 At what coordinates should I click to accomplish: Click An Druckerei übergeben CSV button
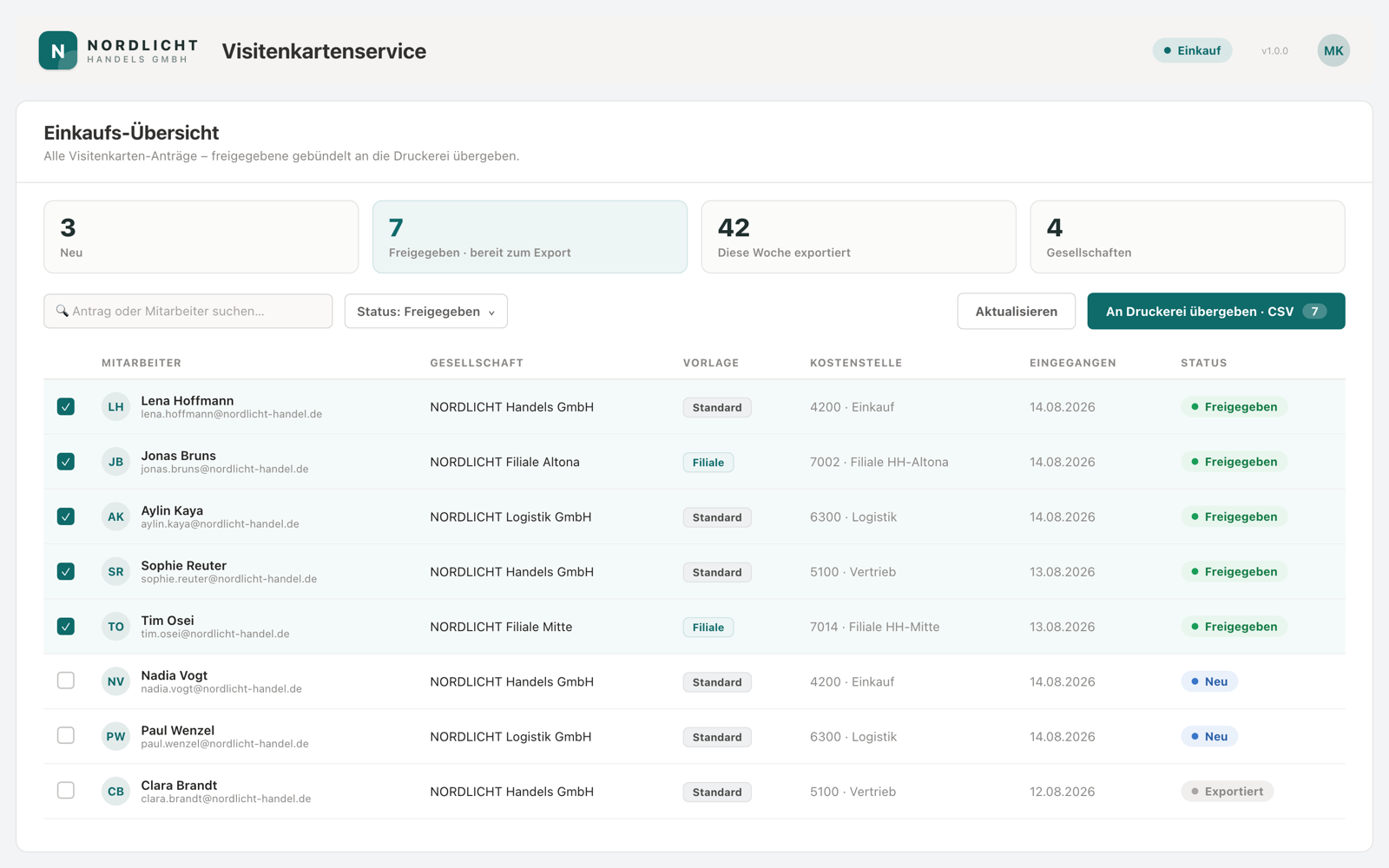[1216, 311]
